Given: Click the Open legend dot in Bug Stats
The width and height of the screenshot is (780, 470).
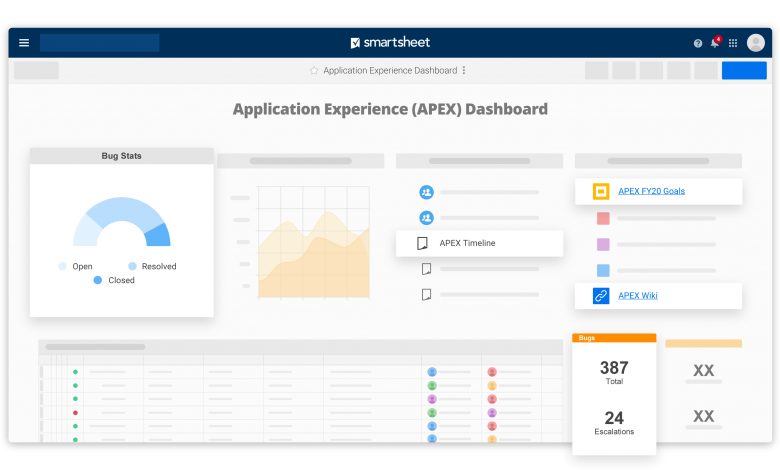Looking at the screenshot, I should click(x=63, y=266).
